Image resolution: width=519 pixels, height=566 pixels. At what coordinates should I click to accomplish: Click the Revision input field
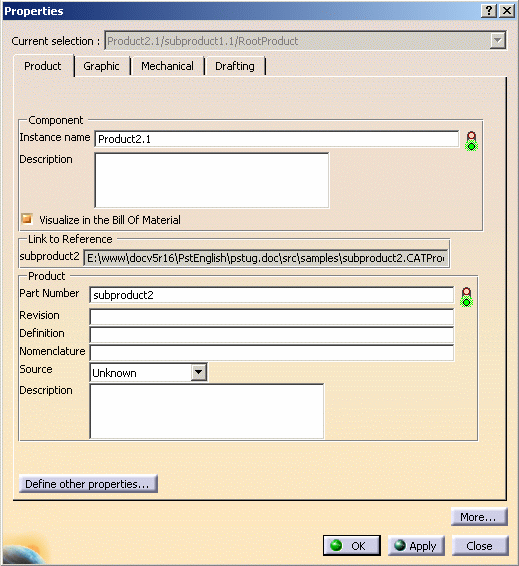(x=271, y=317)
